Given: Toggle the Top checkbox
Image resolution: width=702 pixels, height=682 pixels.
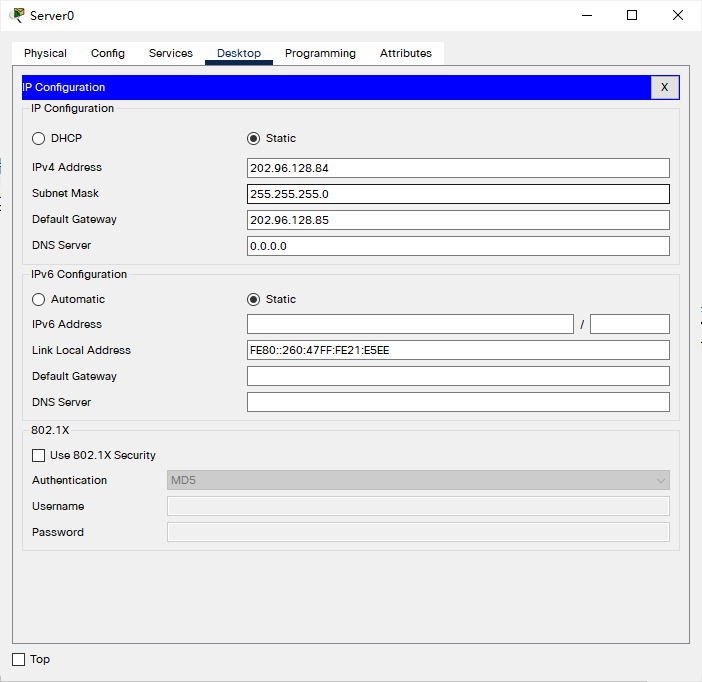Looking at the screenshot, I should (x=18, y=660).
